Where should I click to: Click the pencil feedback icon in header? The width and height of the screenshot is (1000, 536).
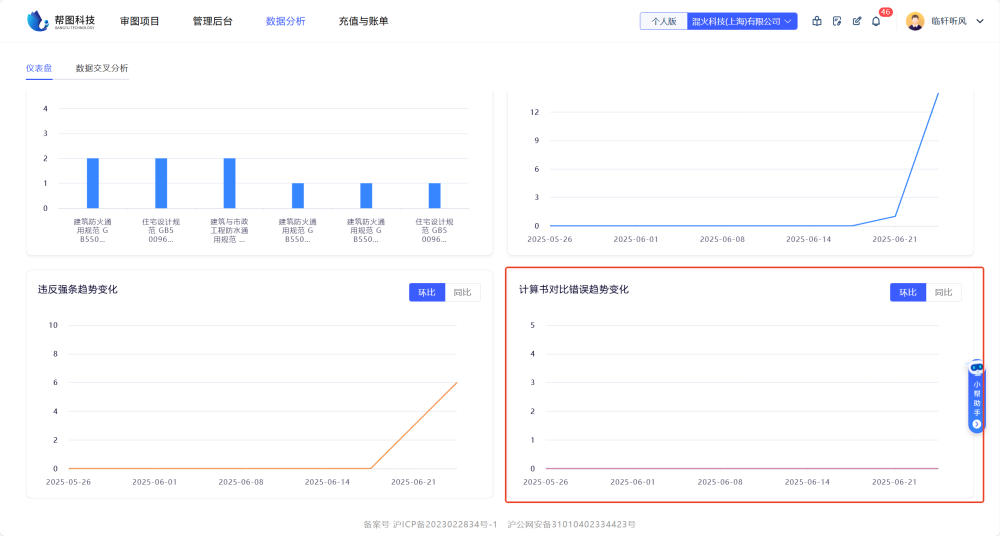coord(857,21)
